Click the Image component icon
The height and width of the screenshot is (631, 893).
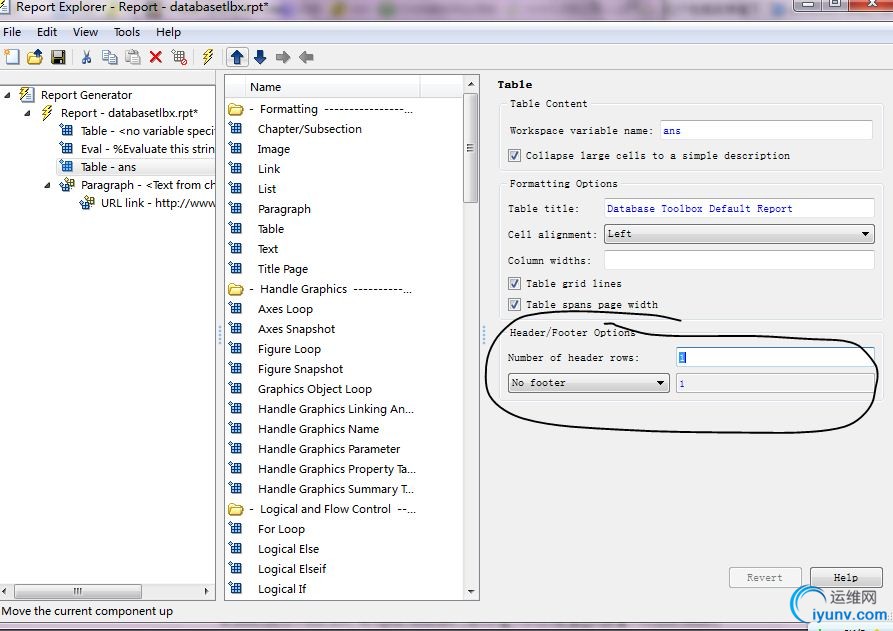click(235, 148)
